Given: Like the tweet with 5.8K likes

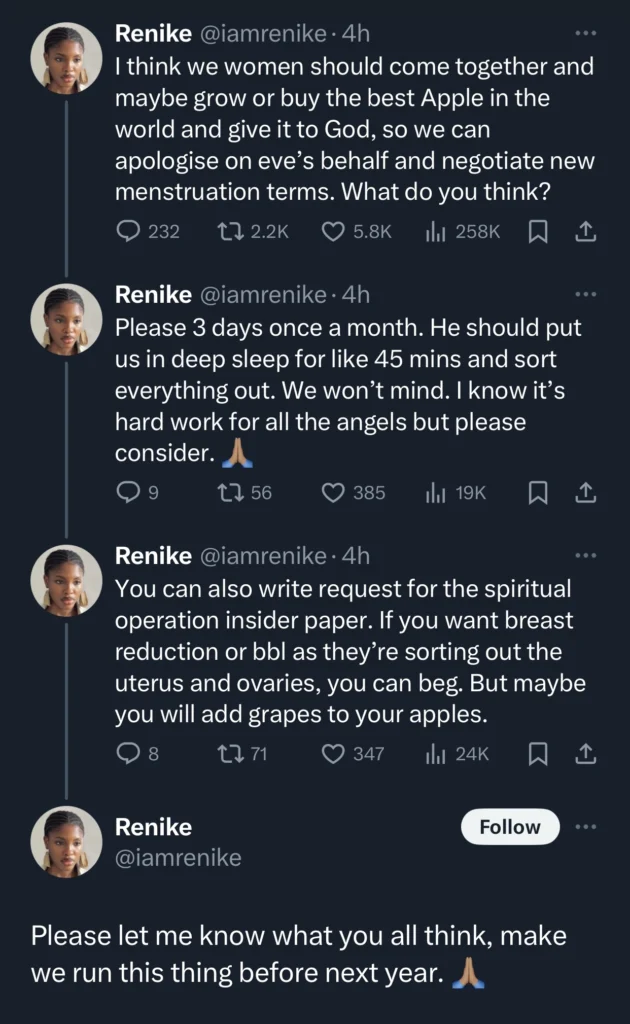Looking at the screenshot, I should pyautogui.click(x=333, y=232).
